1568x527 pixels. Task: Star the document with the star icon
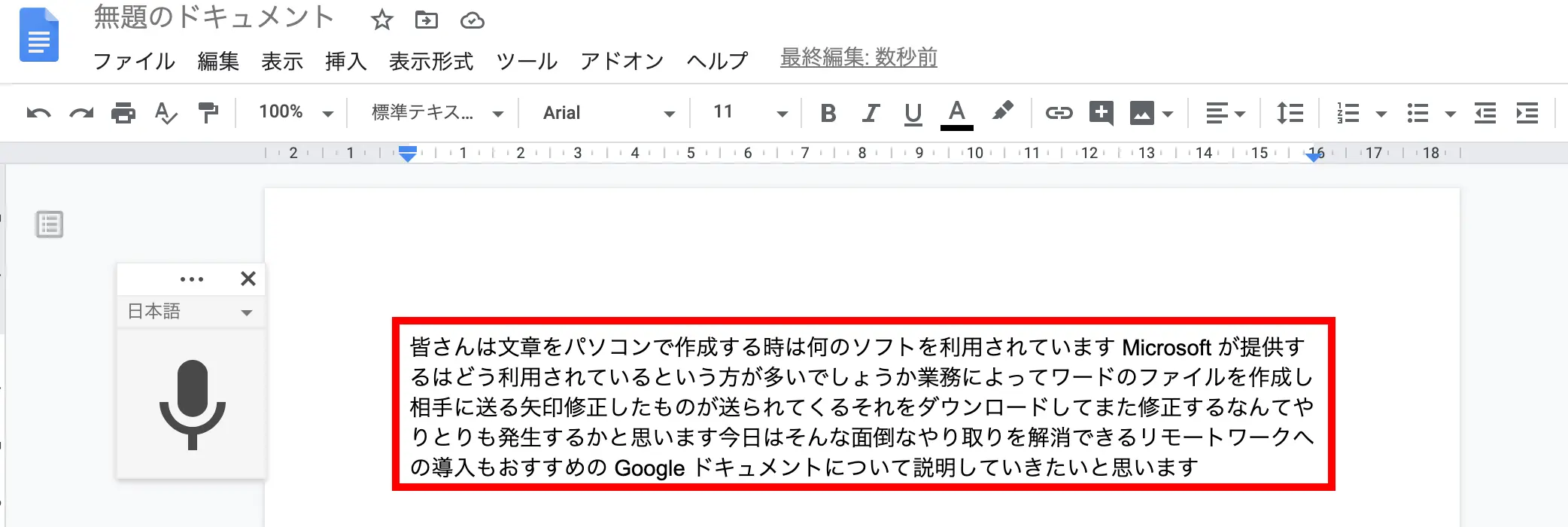382,20
